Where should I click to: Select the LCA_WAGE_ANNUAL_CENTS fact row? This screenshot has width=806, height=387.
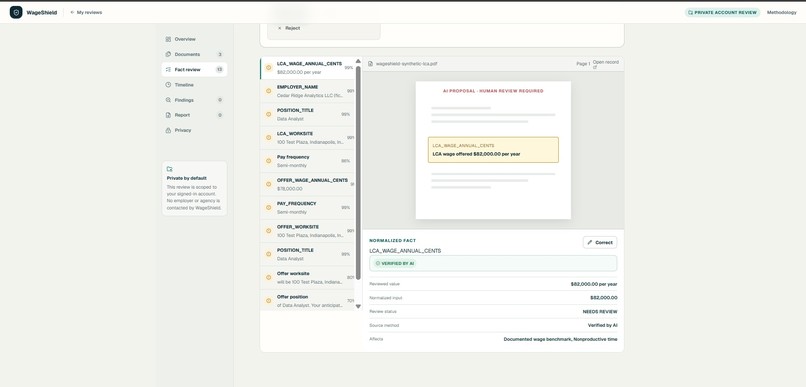(307, 68)
